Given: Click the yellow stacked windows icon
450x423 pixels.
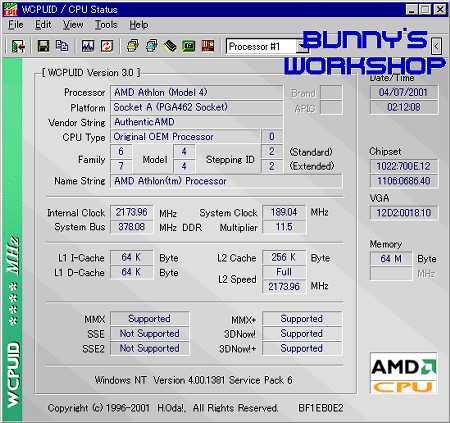Looking at the screenshot, I should click(133, 46).
